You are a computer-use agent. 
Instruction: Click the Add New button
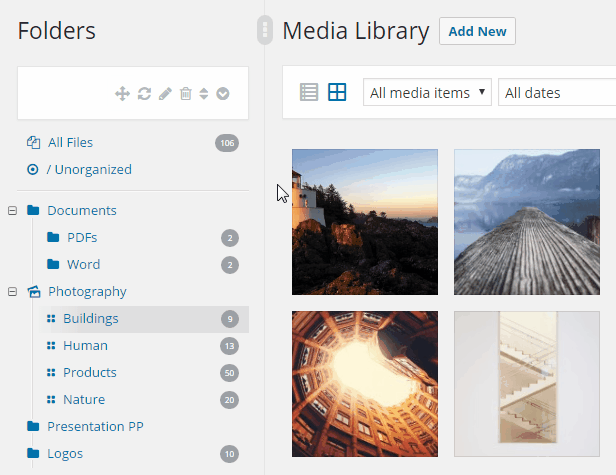(x=477, y=31)
